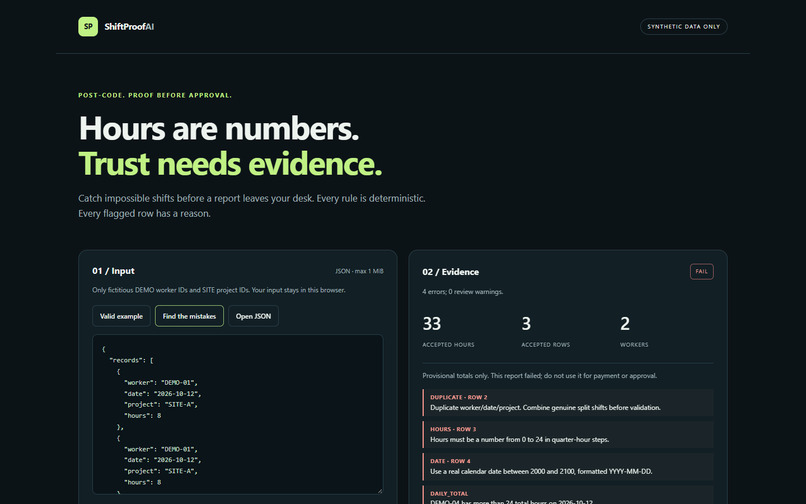Click inside the JSON records textarea
The height and width of the screenshot is (504, 806).
coord(237,415)
